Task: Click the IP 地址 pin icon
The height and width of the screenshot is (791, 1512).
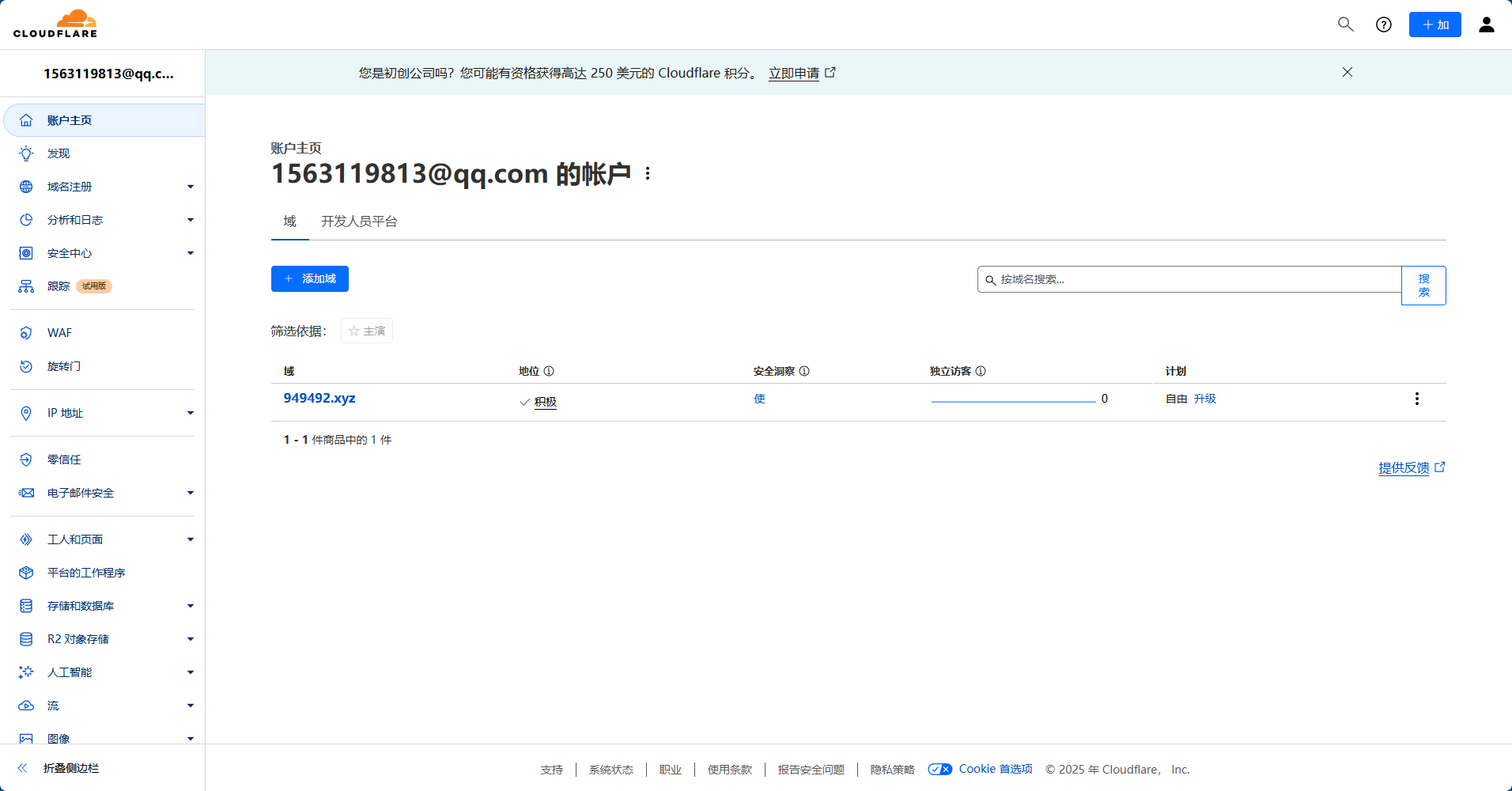Action: (x=26, y=413)
